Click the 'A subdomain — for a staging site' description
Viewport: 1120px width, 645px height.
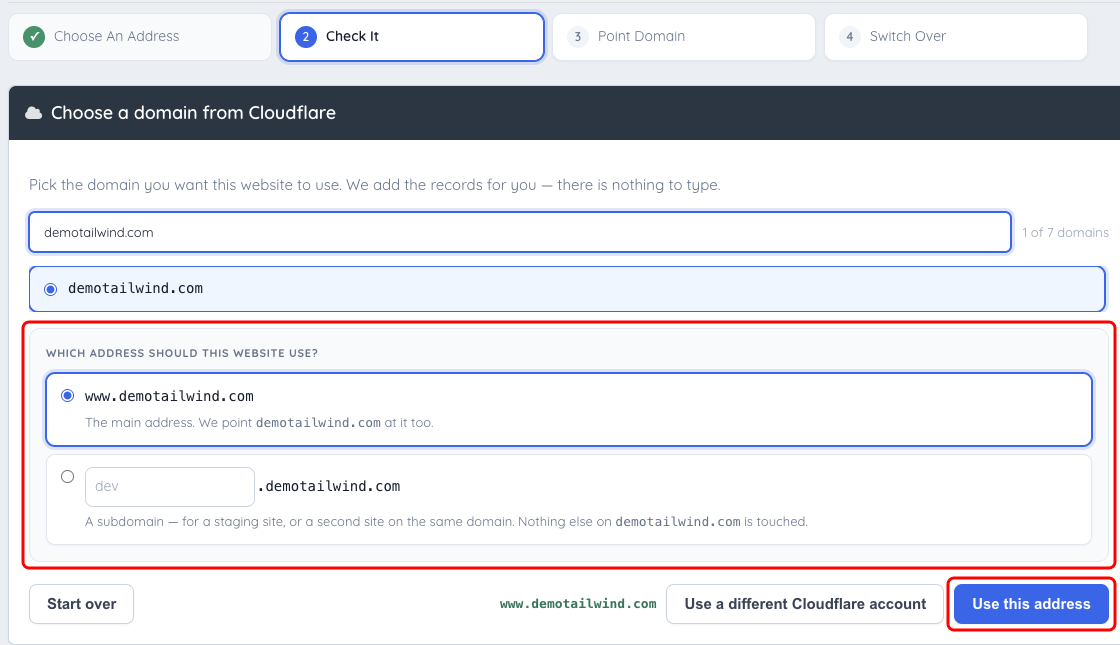click(x=446, y=522)
